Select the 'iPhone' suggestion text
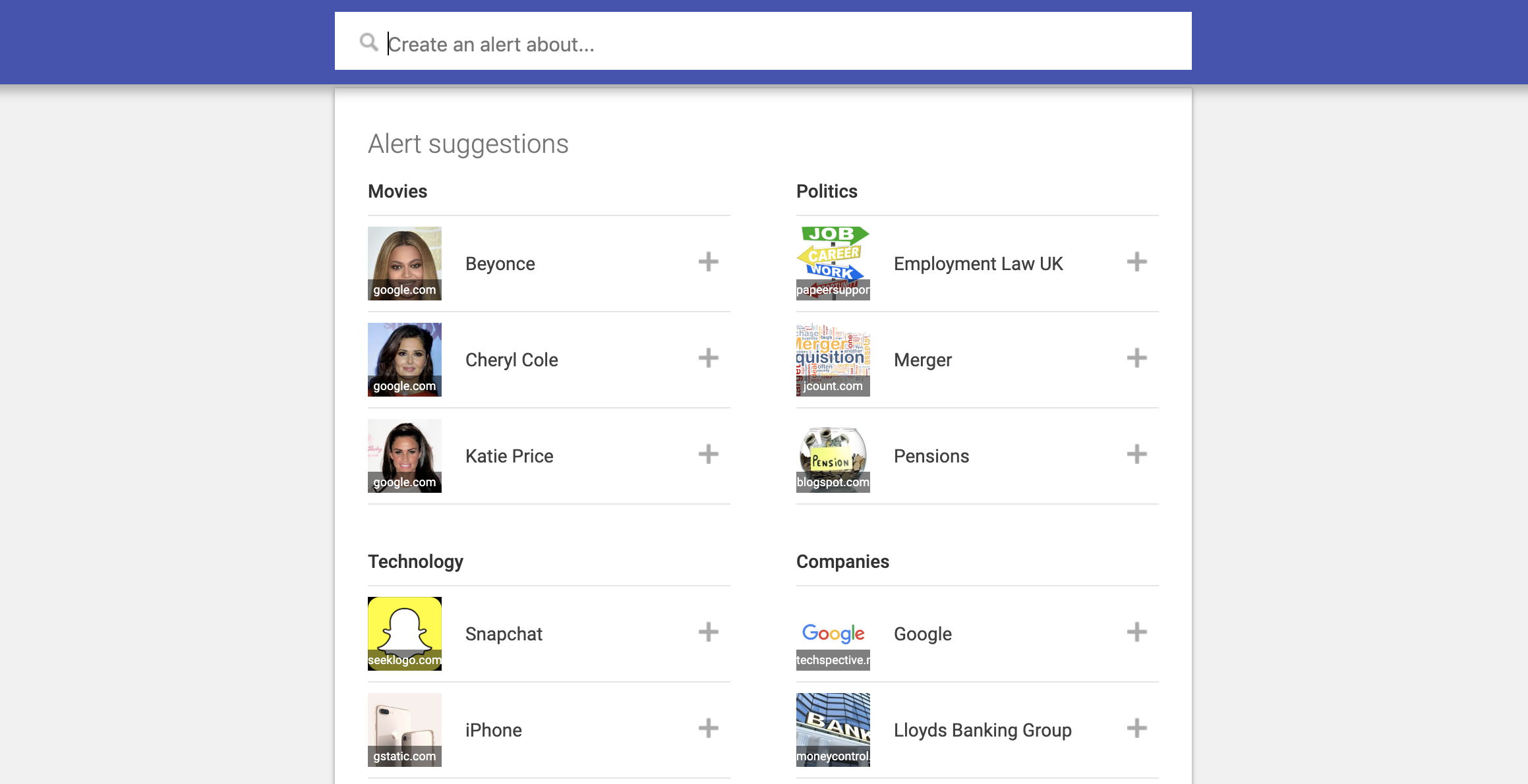The image size is (1528, 784). click(x=494, y=731)
